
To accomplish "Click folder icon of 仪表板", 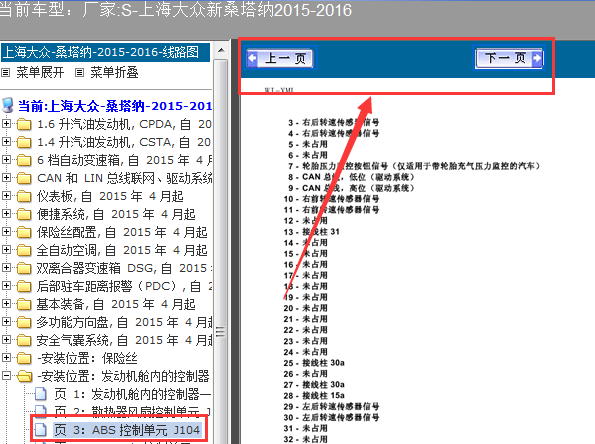I will [24, 196].
